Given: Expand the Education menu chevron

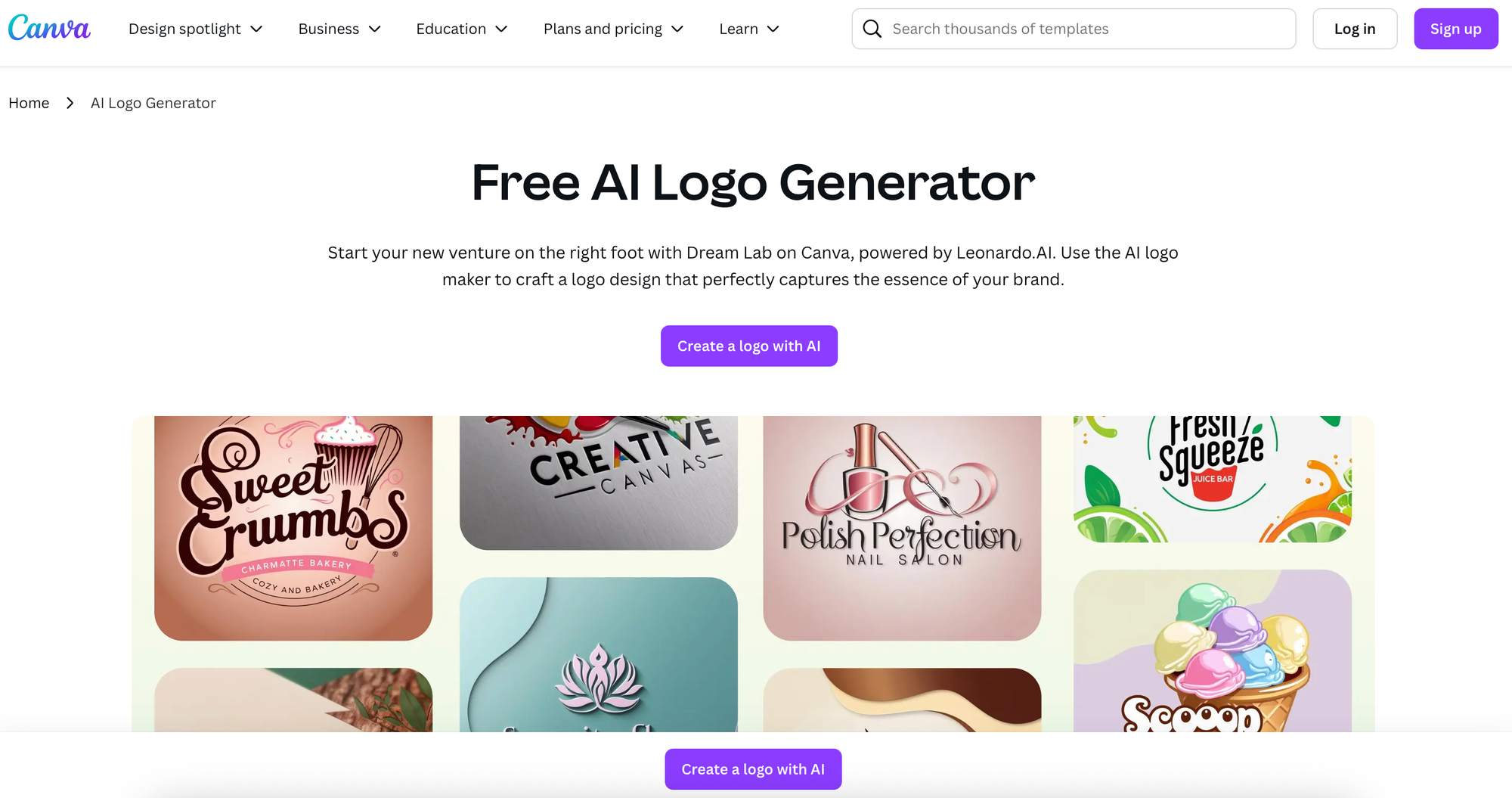Looking at the screenshot, I should (x=501, y=29).
